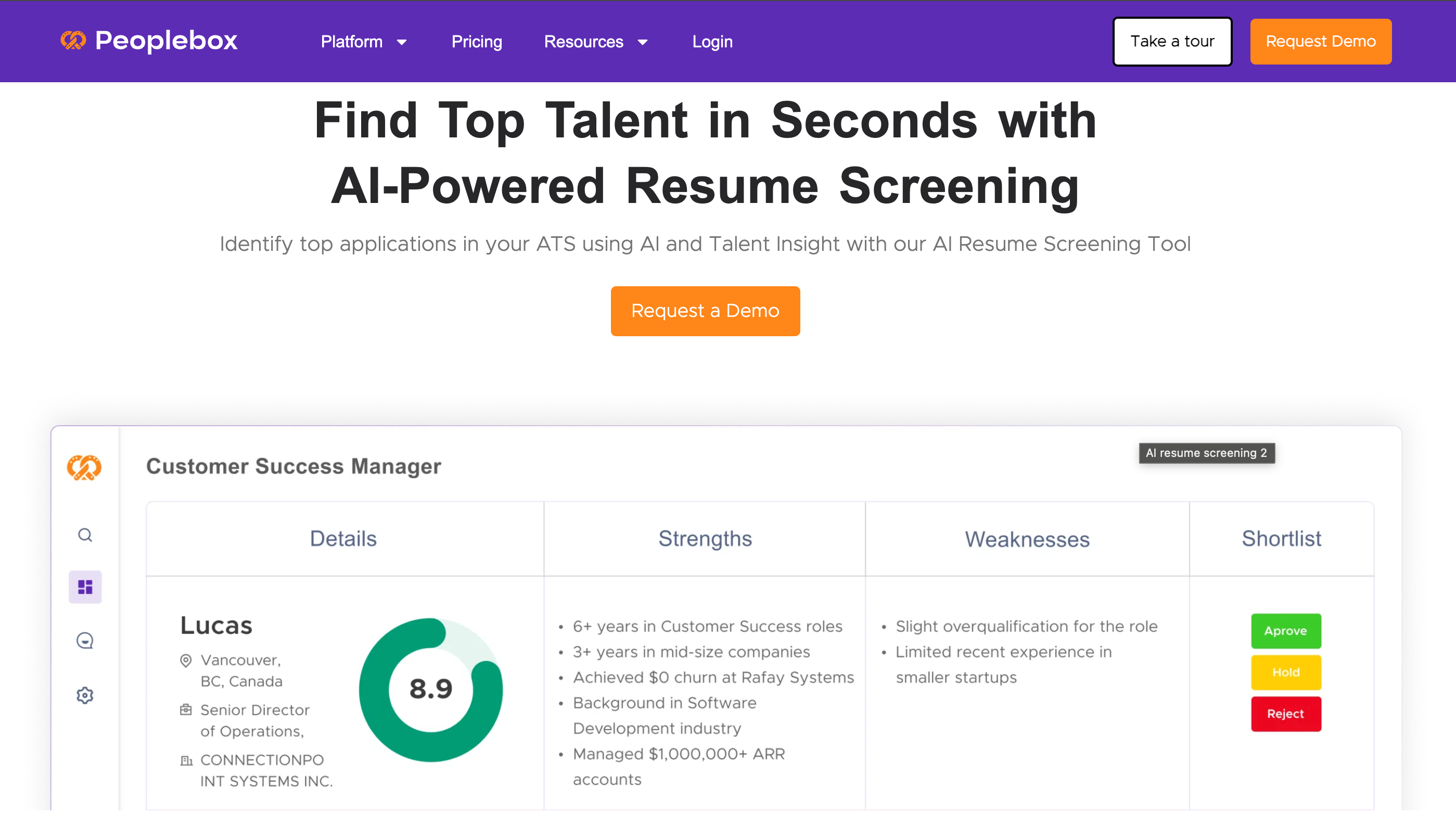Click the settings gear icon in sidebar

click(85, 694)
